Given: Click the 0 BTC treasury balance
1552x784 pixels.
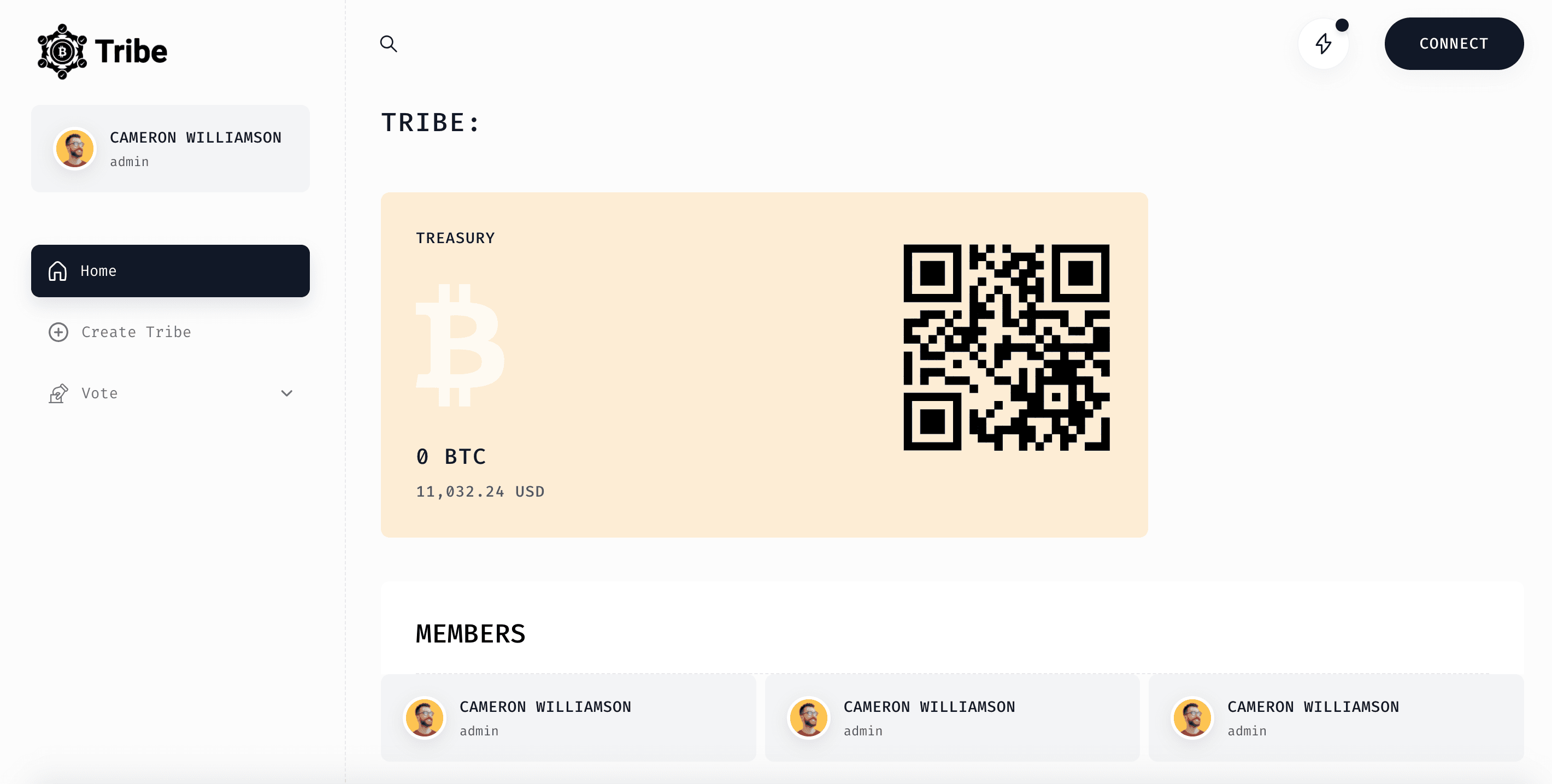Looking at the screenshot, I should coord(451,456).
